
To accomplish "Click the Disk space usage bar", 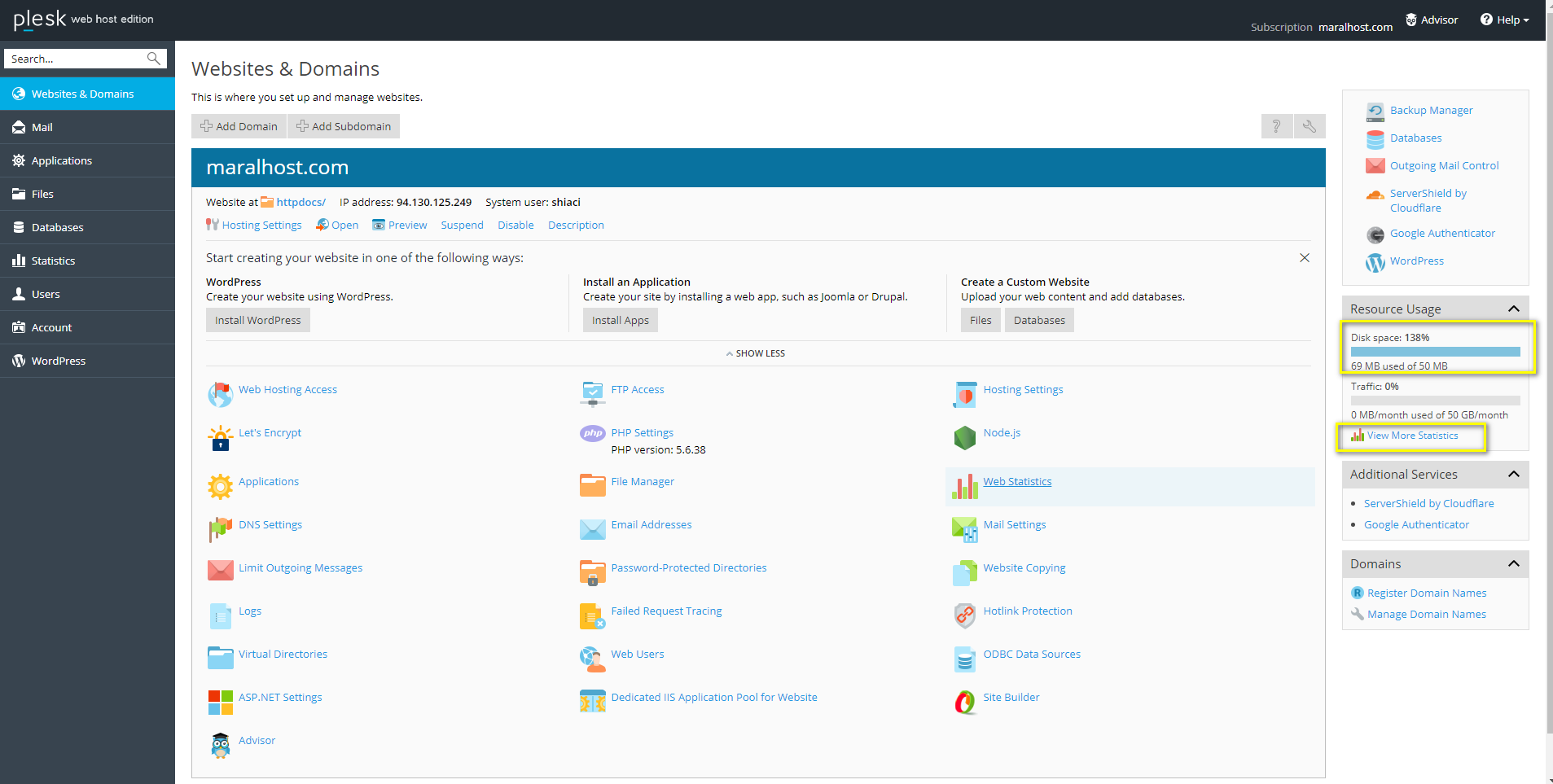I will (1436, 352).
